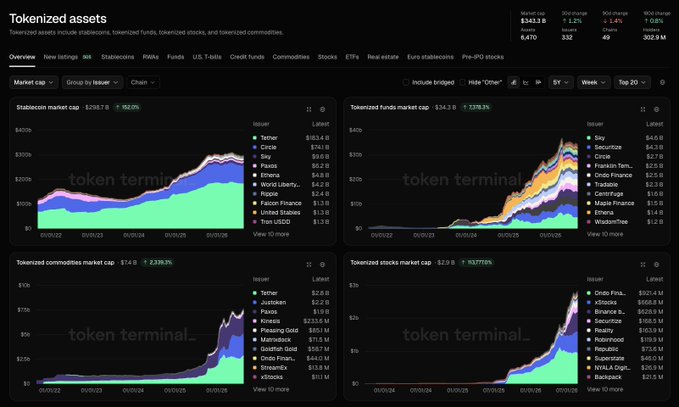Click Kinesis value $233.6 M
Viewport: 679px width, 407px height.
(316, 321)
